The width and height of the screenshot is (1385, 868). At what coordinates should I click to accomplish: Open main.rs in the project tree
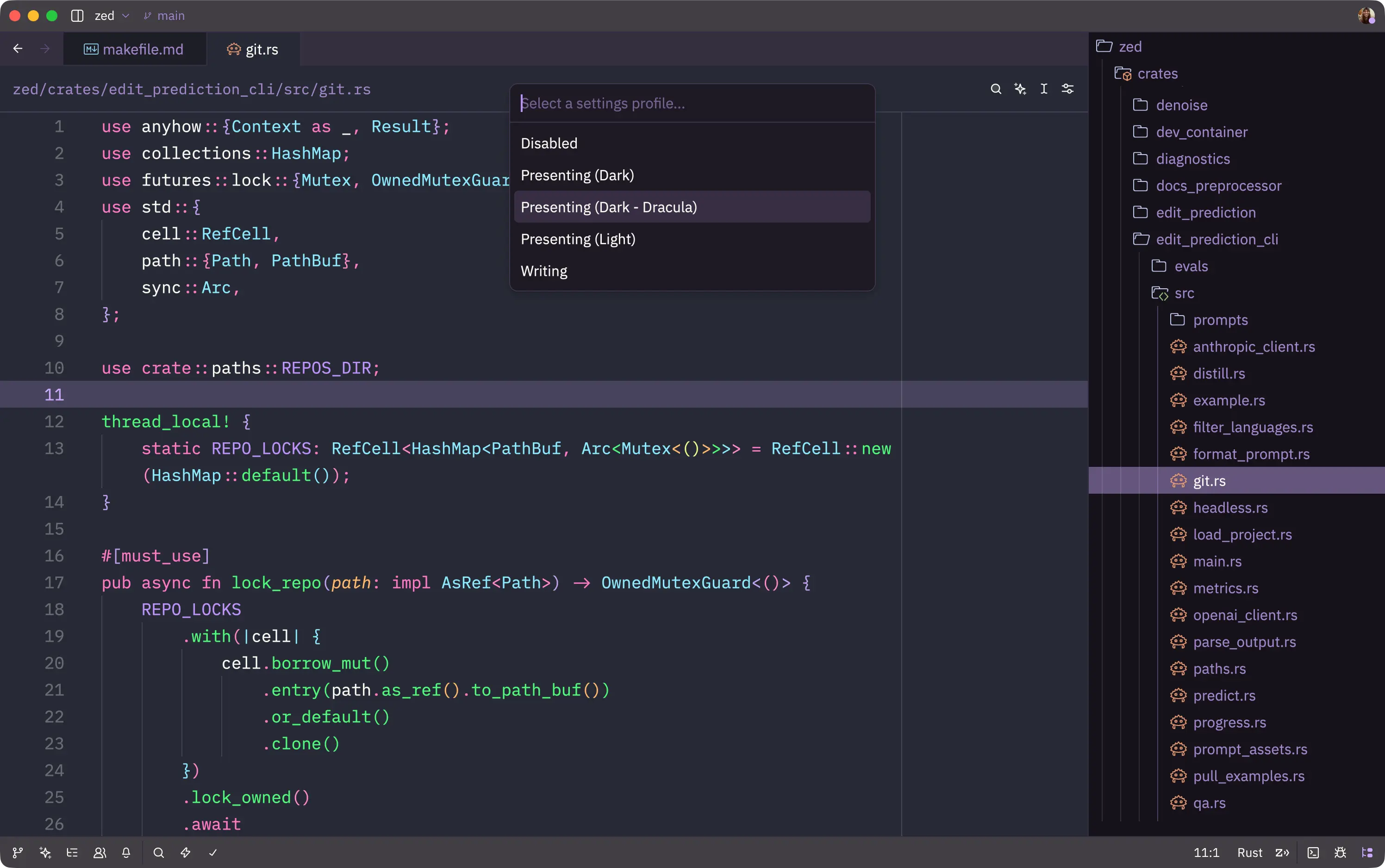1217,561
